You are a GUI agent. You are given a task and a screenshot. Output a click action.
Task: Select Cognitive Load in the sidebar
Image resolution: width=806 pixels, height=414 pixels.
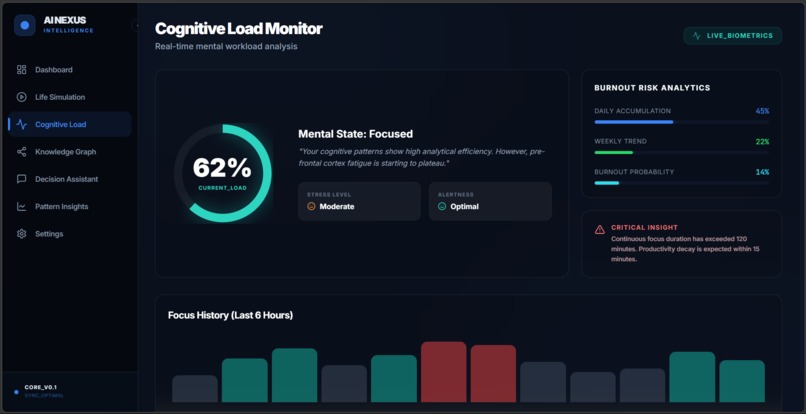coord(70,124)
